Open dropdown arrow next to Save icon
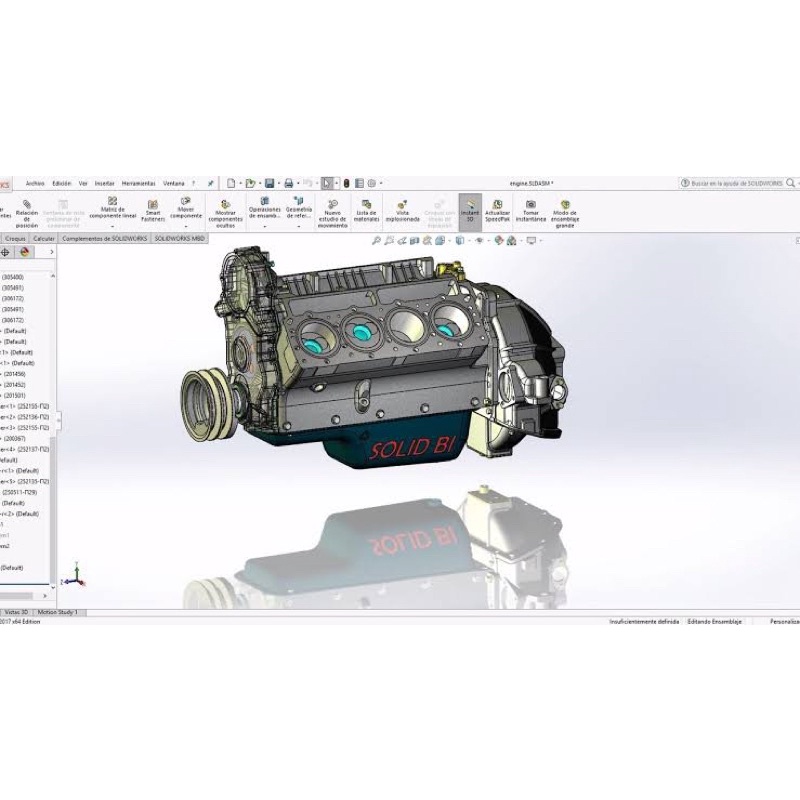Viewport: 800px width, 800px height. click(x=279, y=183)
